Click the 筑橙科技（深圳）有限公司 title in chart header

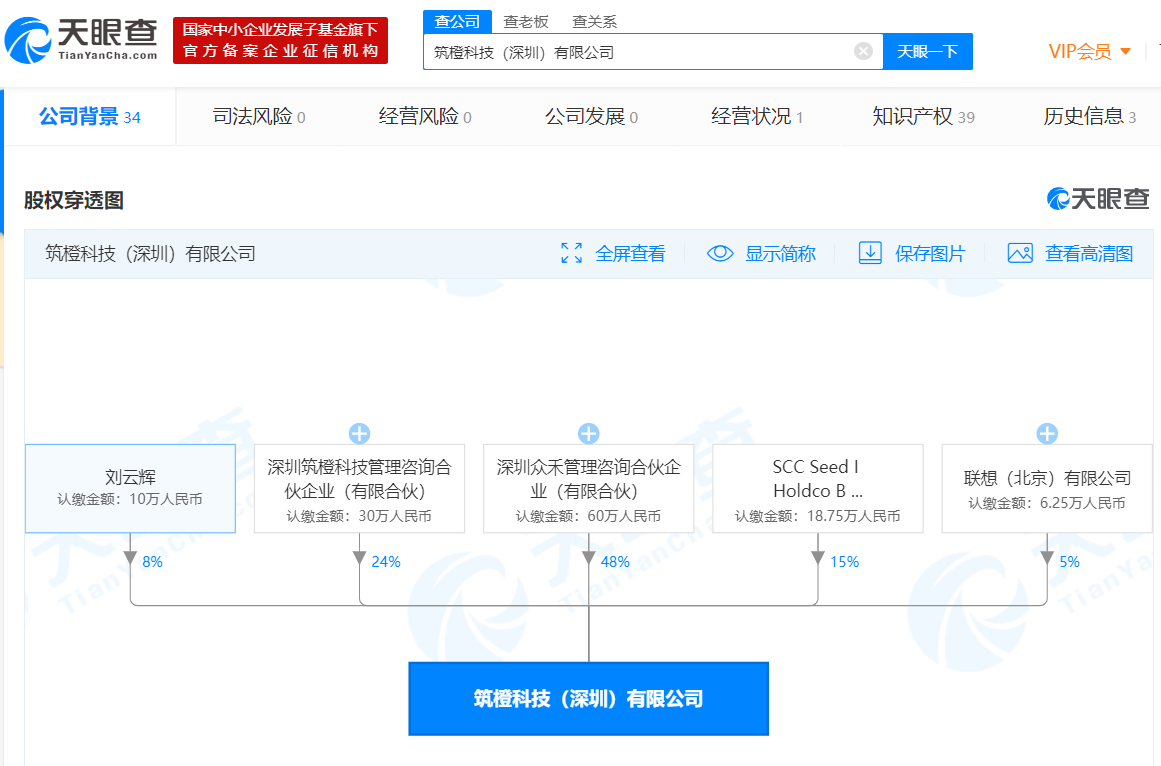[150, 254]
